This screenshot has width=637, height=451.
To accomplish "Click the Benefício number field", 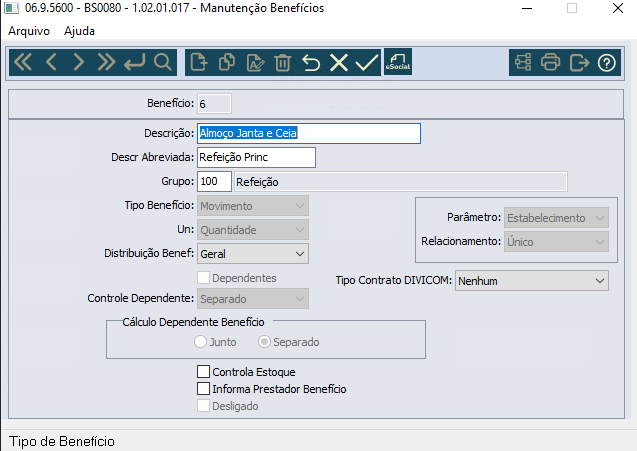I will point(214,104).
